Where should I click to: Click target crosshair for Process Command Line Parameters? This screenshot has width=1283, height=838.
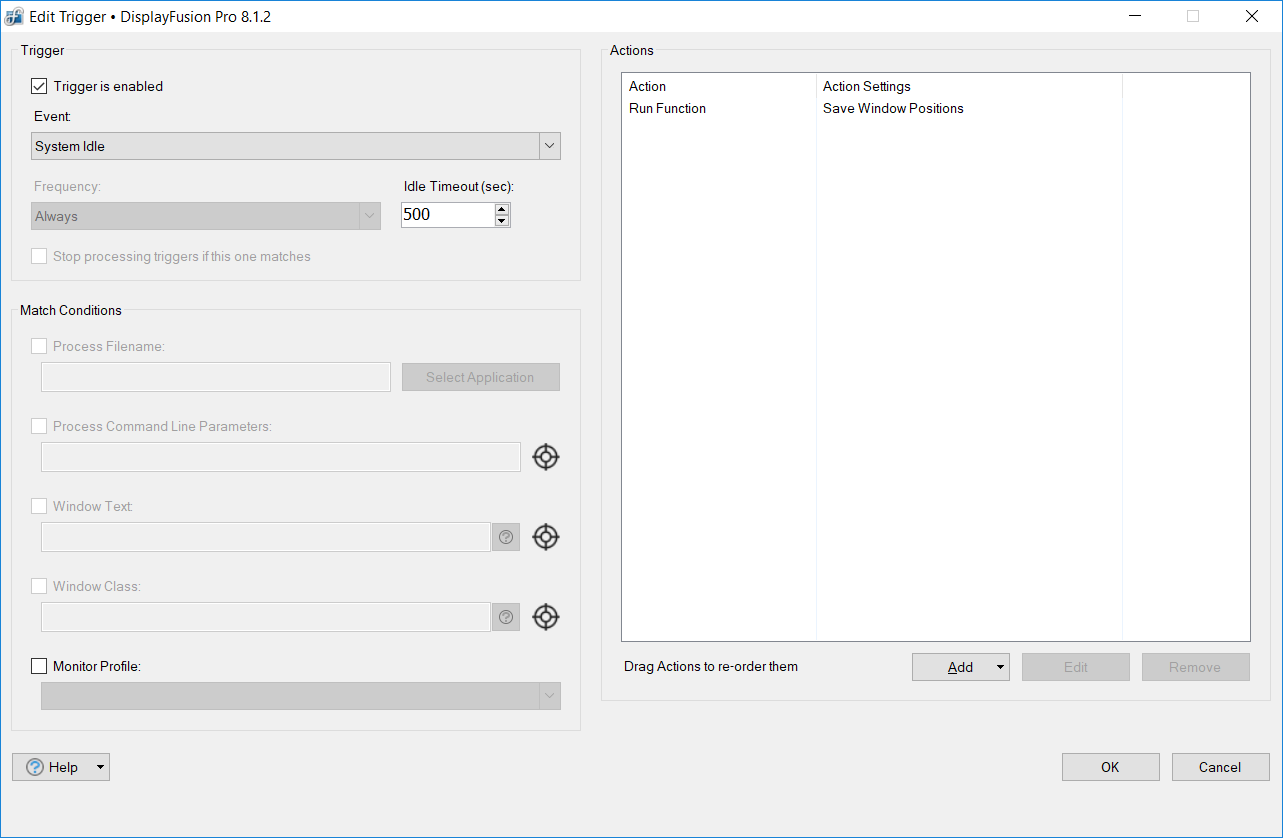545,457
